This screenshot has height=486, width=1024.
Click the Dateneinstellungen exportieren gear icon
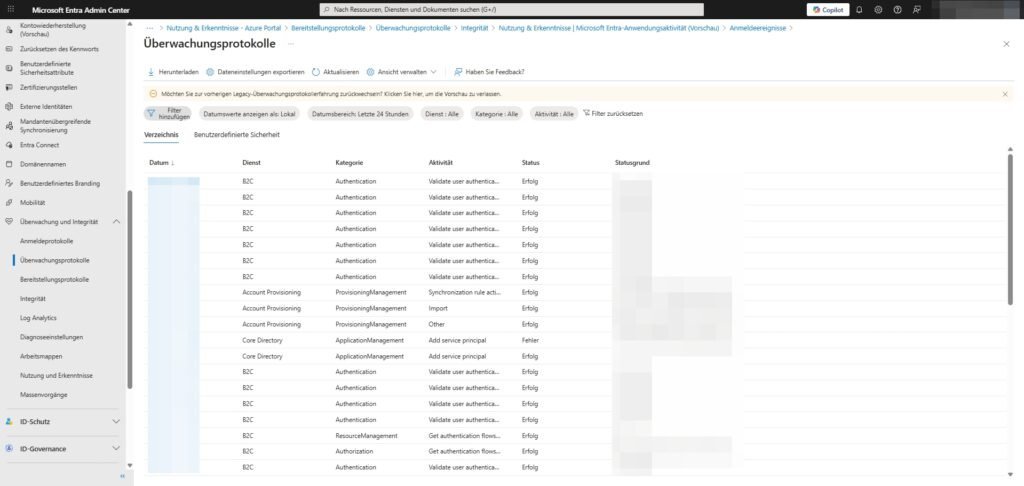click(210, 72)
